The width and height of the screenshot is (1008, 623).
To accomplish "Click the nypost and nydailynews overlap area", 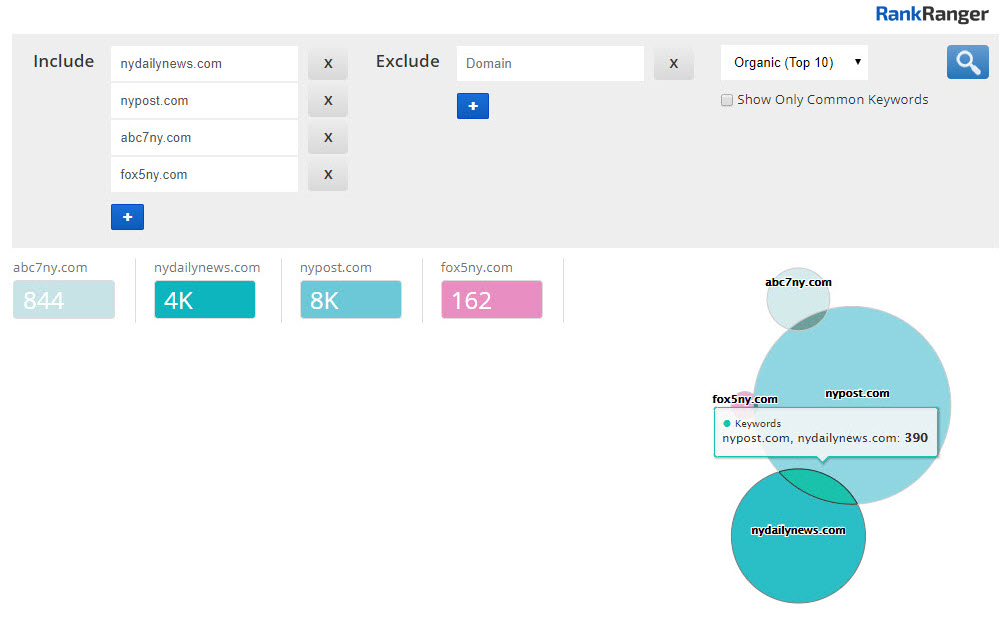I will point(819,486).
